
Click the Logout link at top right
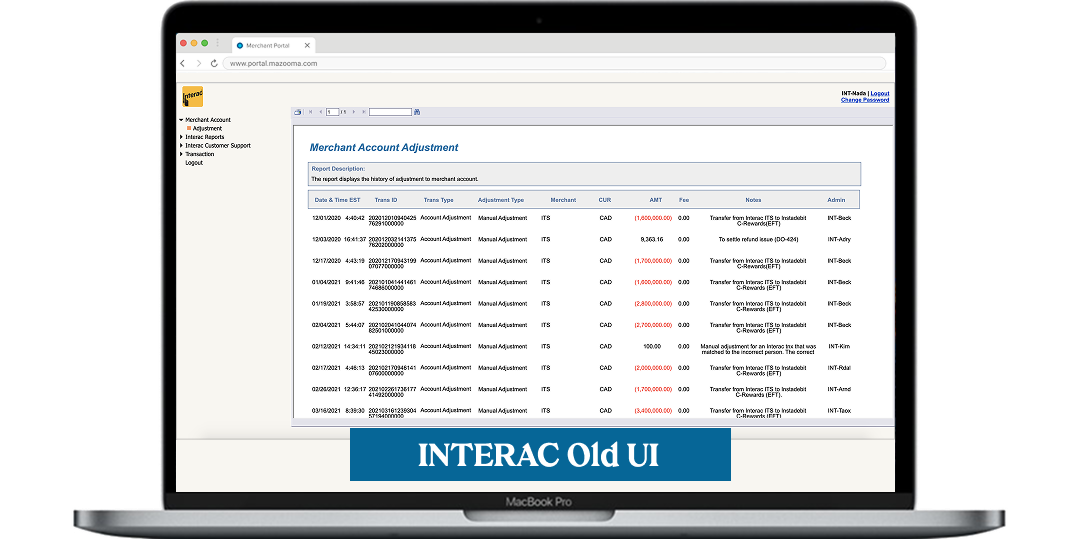(879, 93)
